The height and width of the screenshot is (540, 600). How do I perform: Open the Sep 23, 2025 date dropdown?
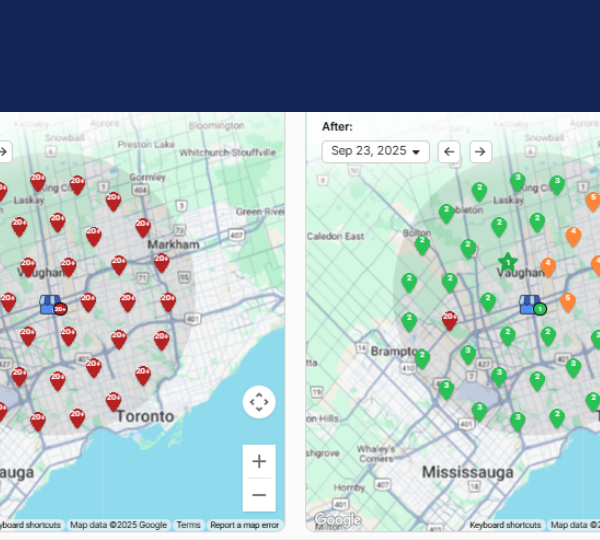(375, 151)
